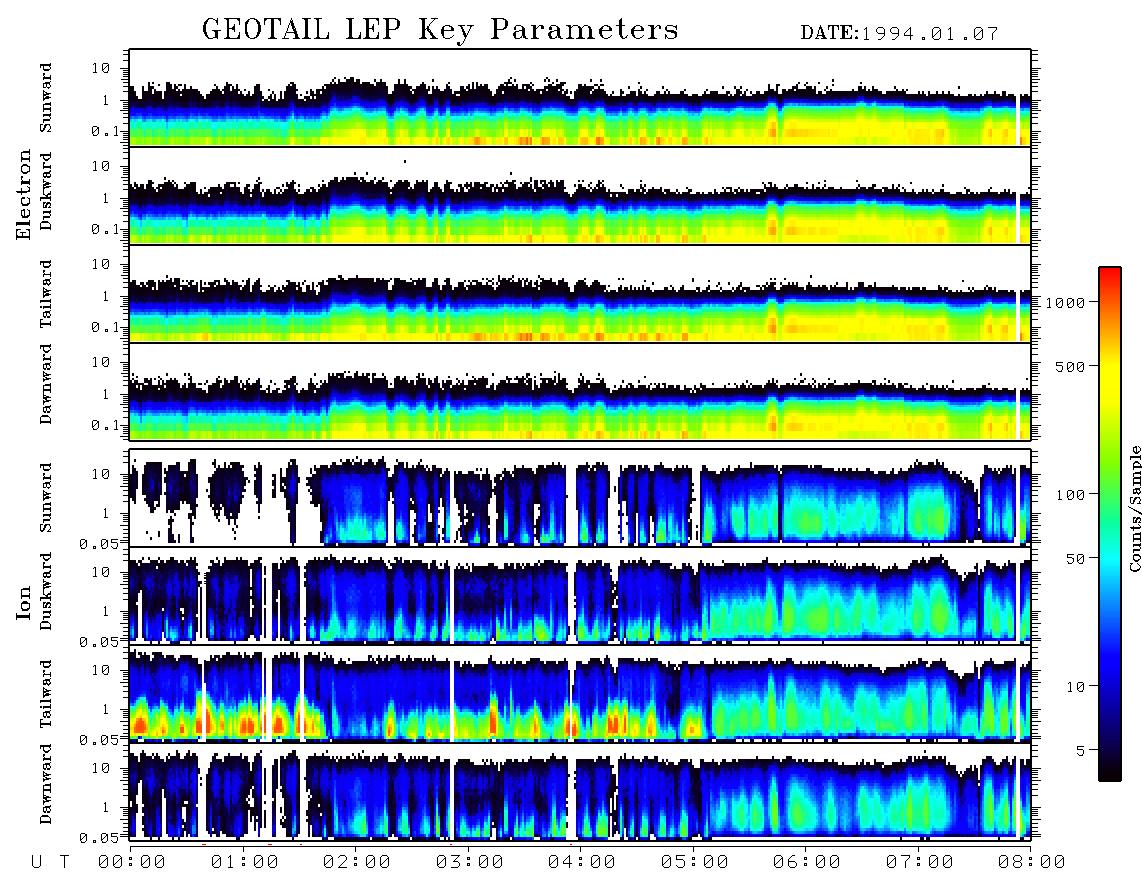This screenshot has width=1142, height=880.
Task: Click the "DATE:1994.01.07" label
Action: pos(899,34)
